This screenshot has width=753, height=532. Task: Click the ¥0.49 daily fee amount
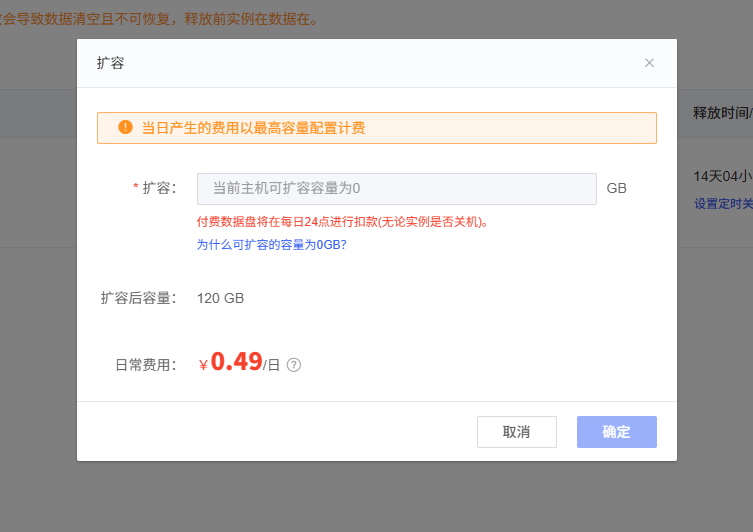(231, 362)
